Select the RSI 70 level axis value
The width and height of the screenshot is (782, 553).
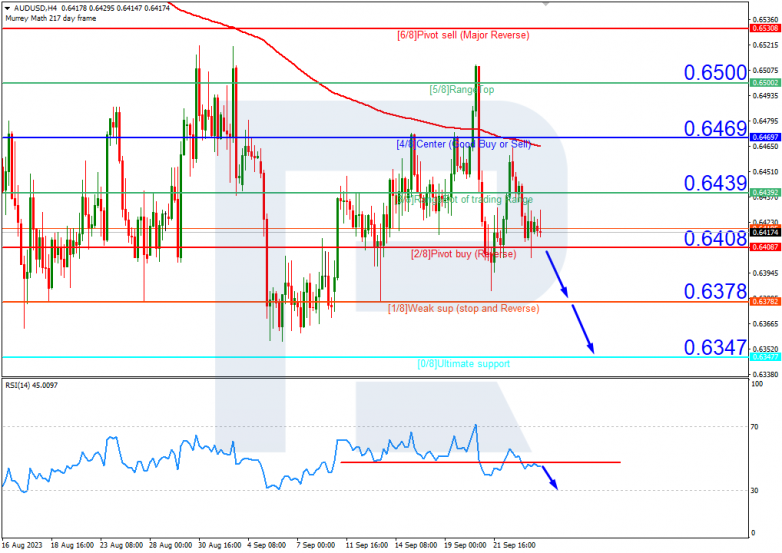click(x=755, y=427)
